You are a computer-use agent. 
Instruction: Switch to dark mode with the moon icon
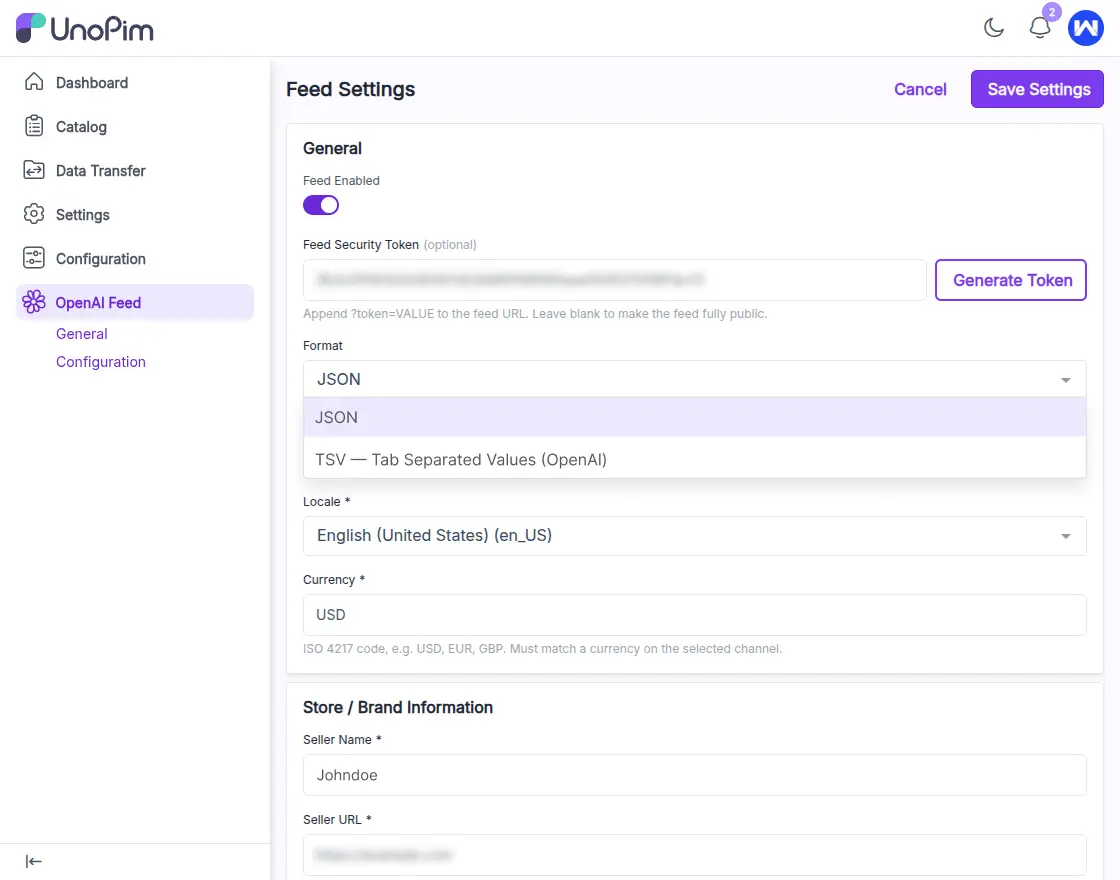(x=993, y=28)
